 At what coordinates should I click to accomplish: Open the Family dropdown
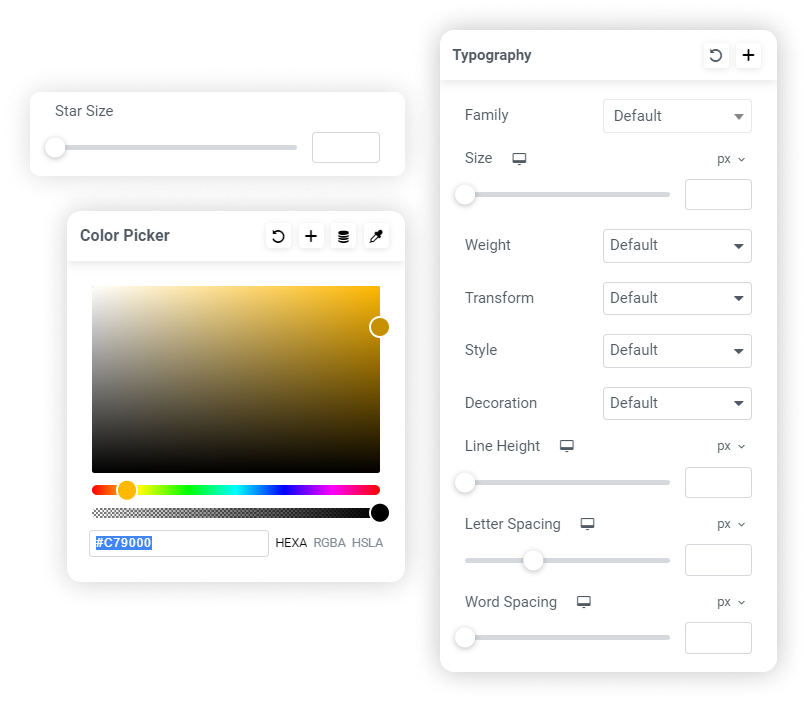click(677, 116)
